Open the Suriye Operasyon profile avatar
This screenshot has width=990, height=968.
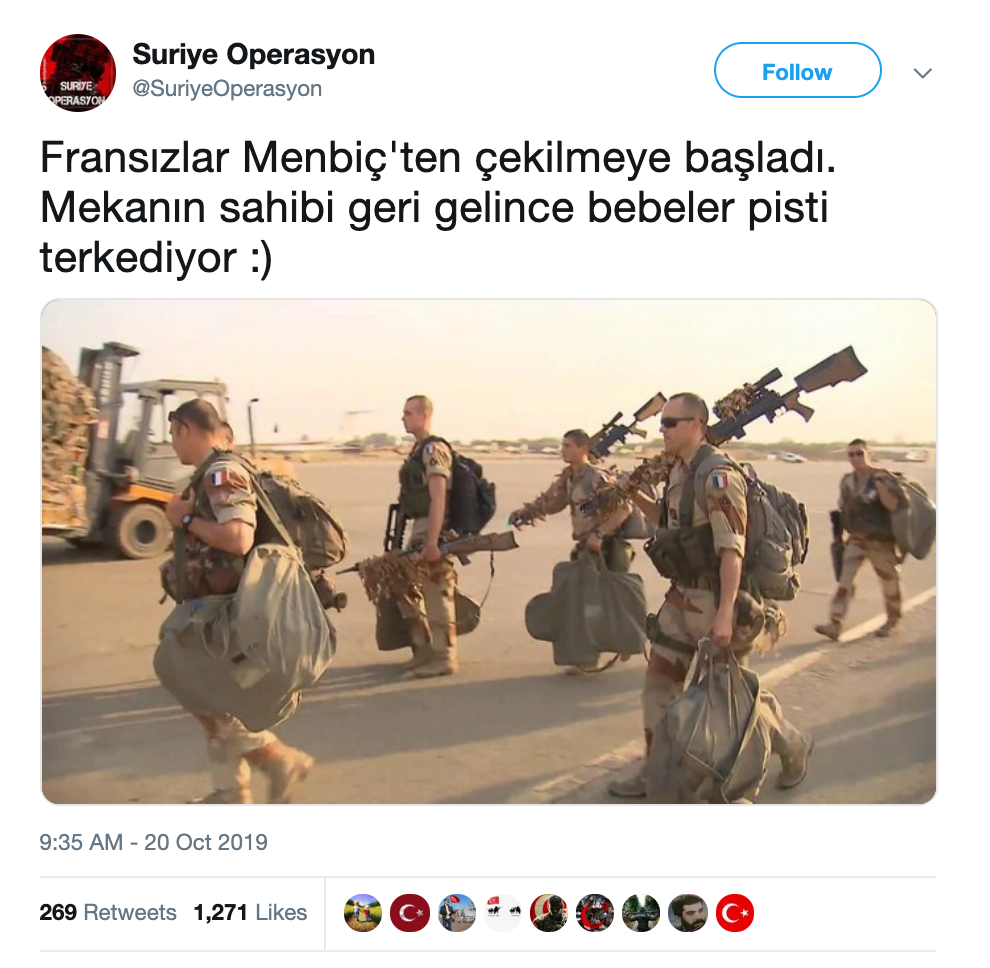coord(78,73)
